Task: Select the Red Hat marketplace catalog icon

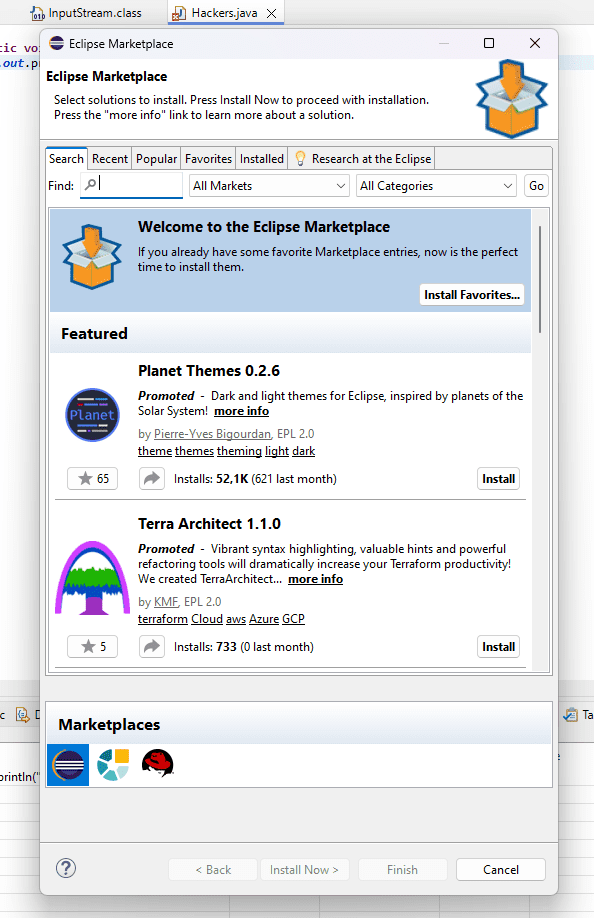Action: pos(157,763)
